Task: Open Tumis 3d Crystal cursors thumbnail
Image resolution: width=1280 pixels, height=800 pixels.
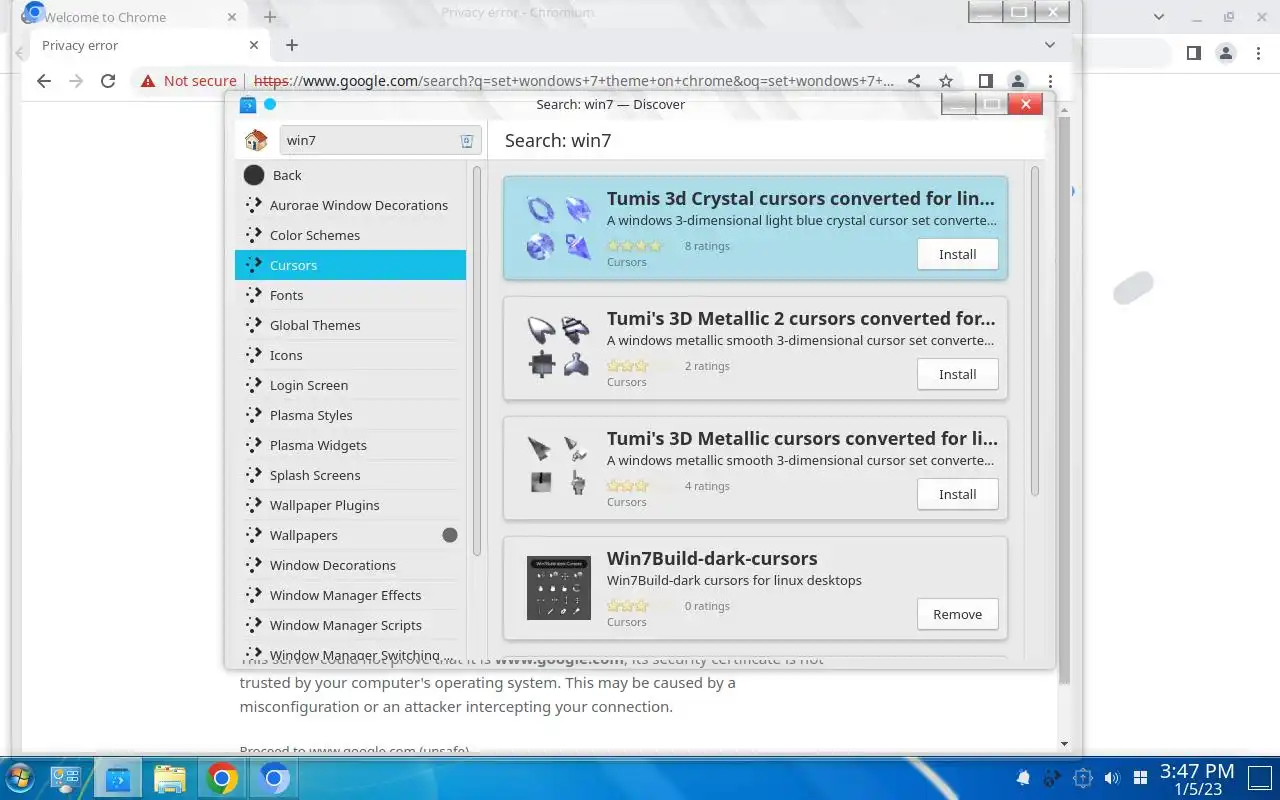Action: pyautogui.click(x=559, y=228)
